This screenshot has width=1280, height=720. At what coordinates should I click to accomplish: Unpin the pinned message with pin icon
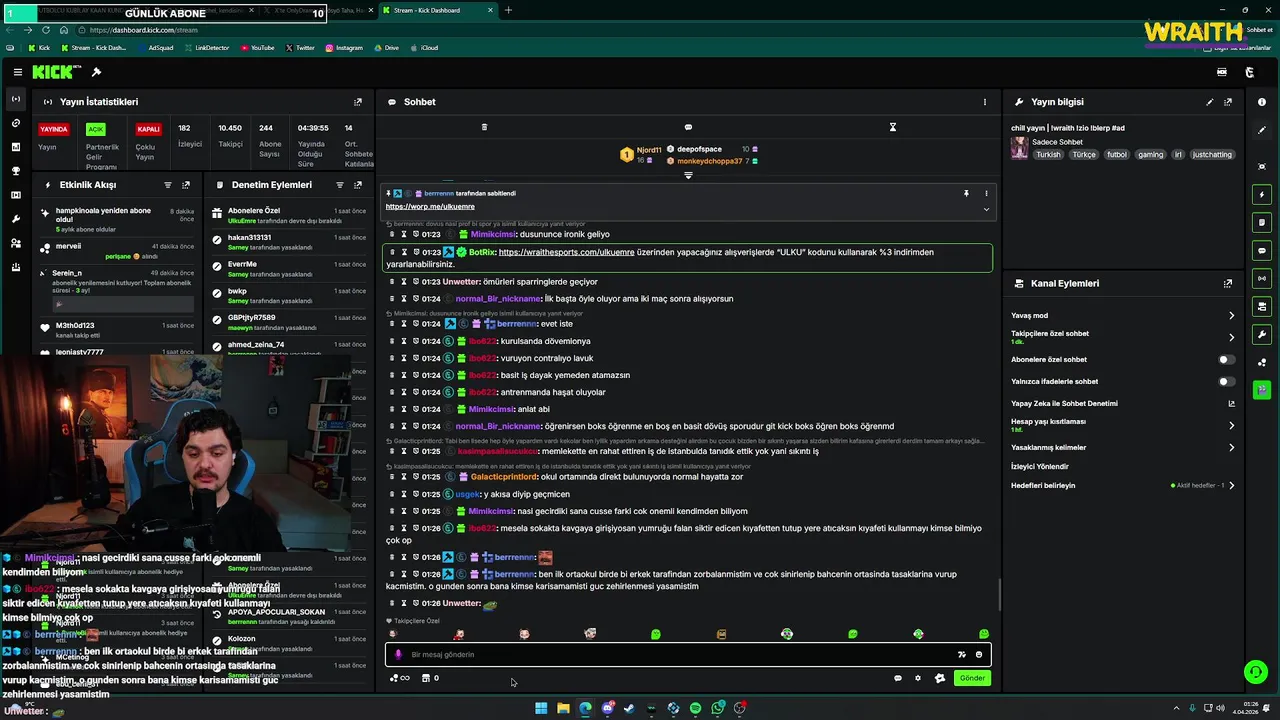tap(966, 193)
